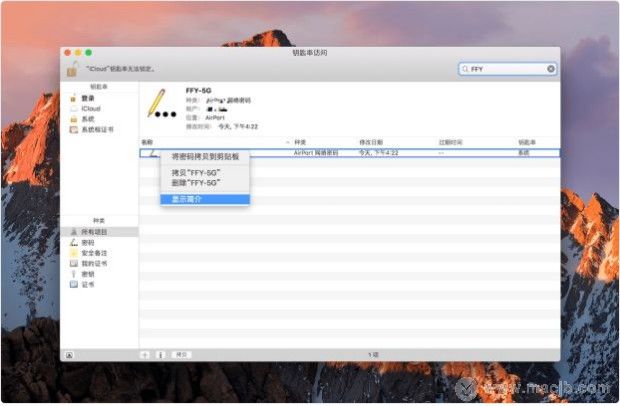The width and height of the screenshot is (620, 406).
Task: Choose 显示简介 in the context menu
Action: tap(205, 199)
